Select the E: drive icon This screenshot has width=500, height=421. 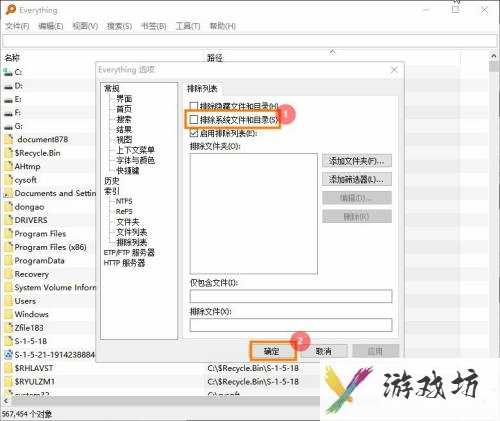point(8,99)
